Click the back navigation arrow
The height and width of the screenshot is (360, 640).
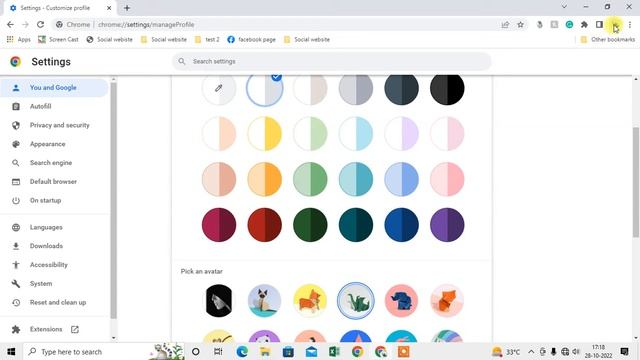(x=11, y=24)
